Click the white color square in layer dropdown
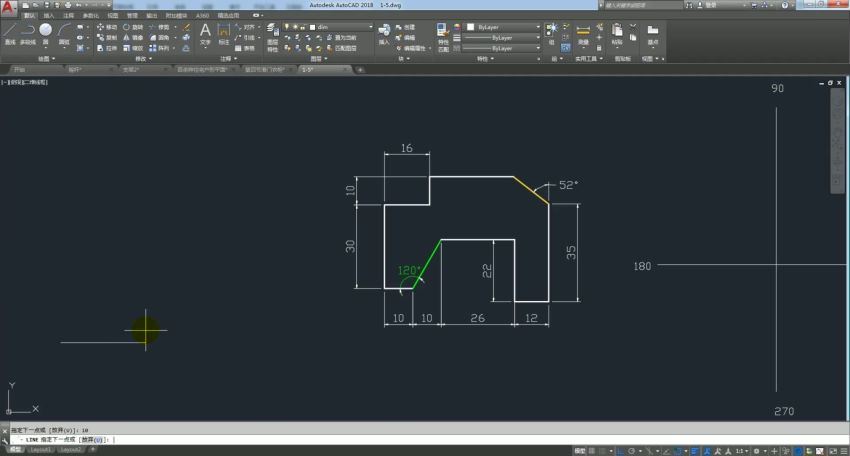 [x=312, y=27]
